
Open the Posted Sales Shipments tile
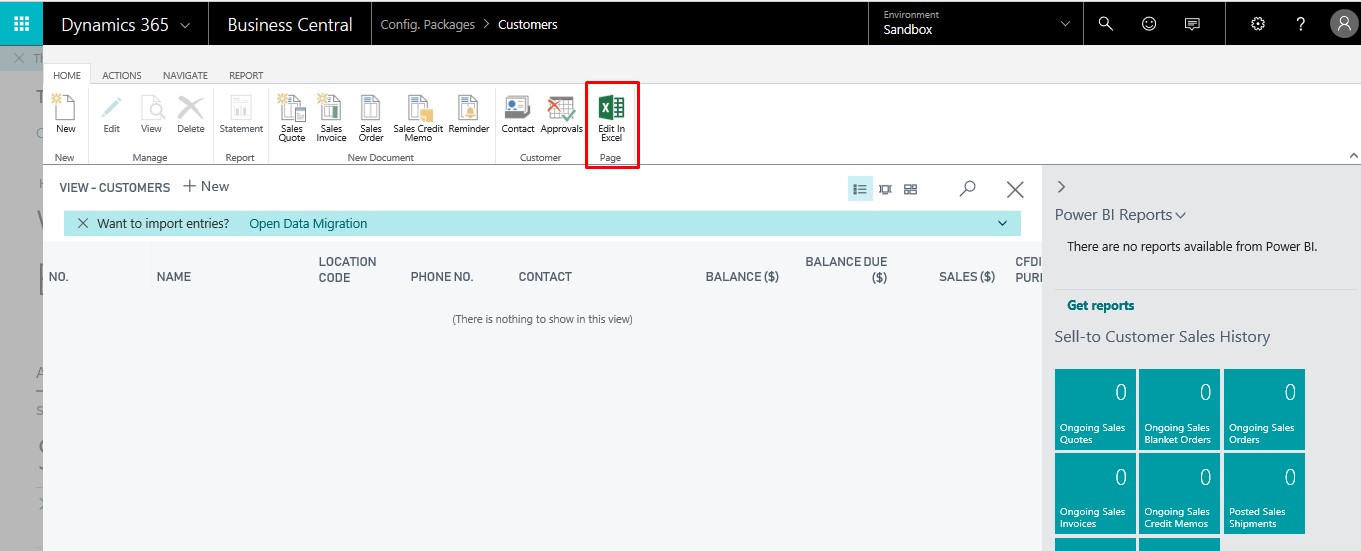(1264, 493)
